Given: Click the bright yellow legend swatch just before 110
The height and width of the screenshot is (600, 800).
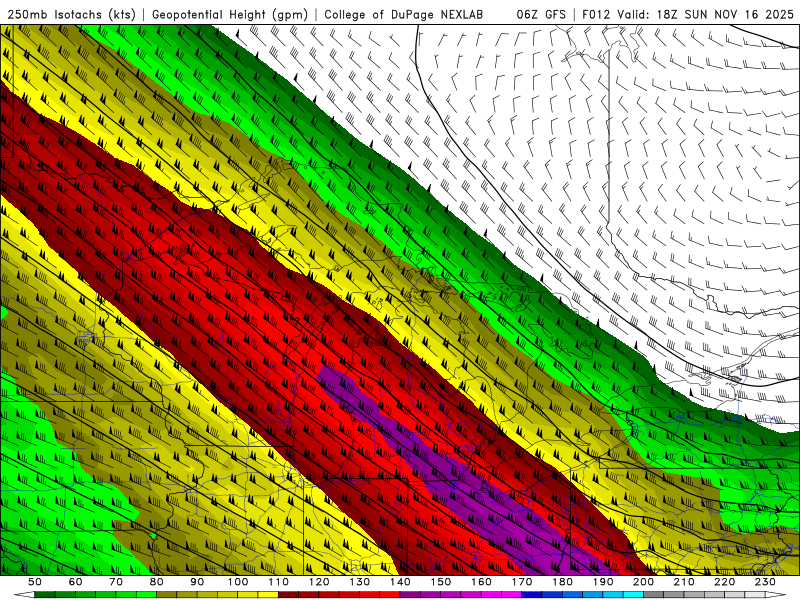Looking at the screenshot, I should pos(268,595).
